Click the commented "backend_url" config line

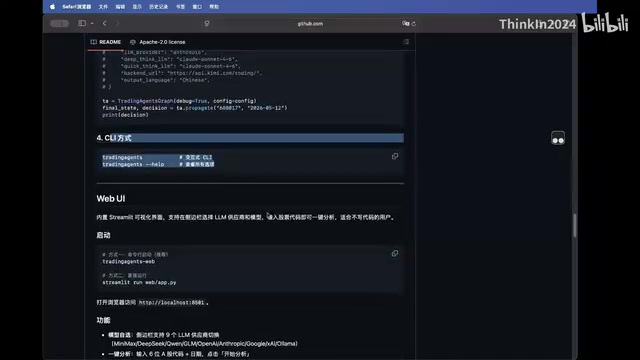click(x=182, y=73)
